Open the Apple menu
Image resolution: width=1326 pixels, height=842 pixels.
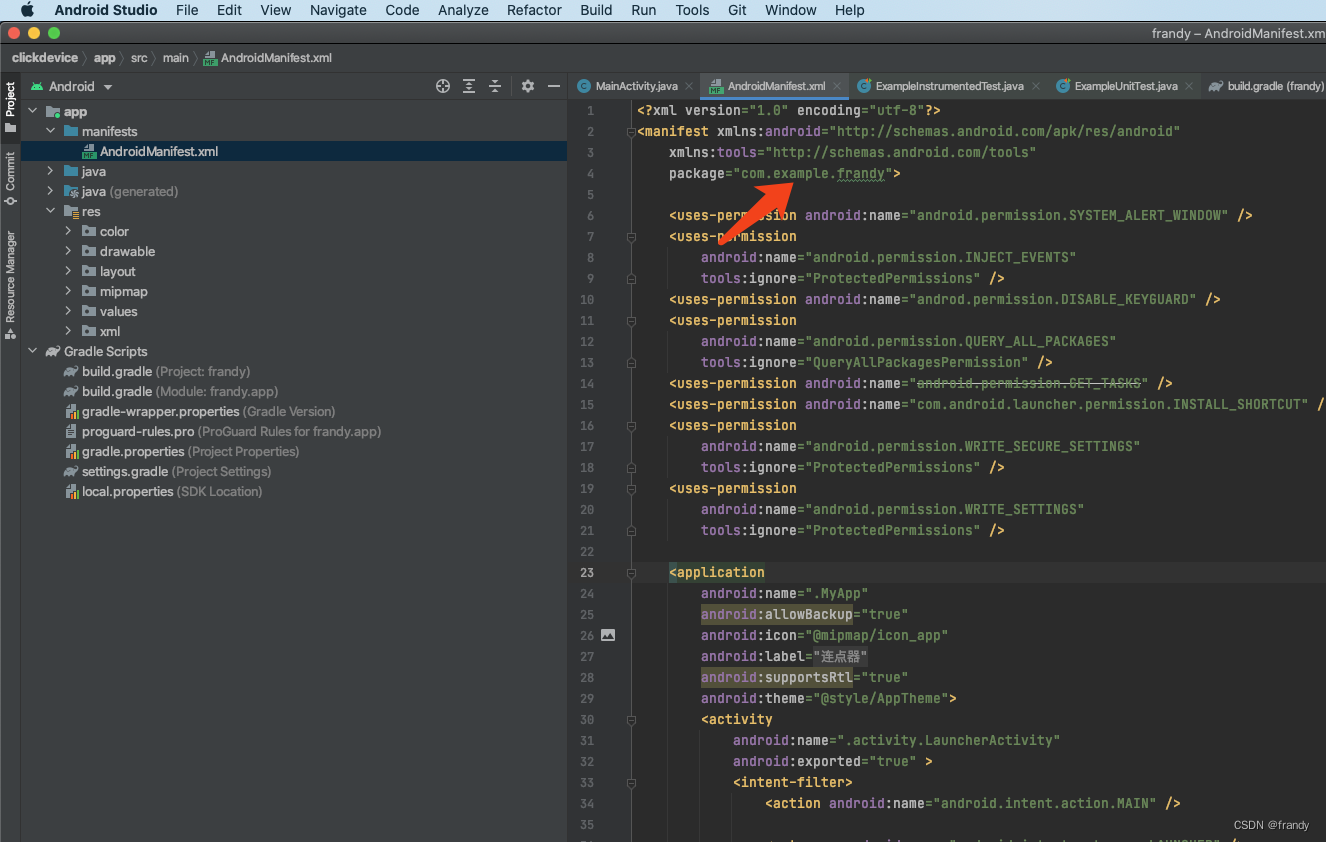[27, 10]
